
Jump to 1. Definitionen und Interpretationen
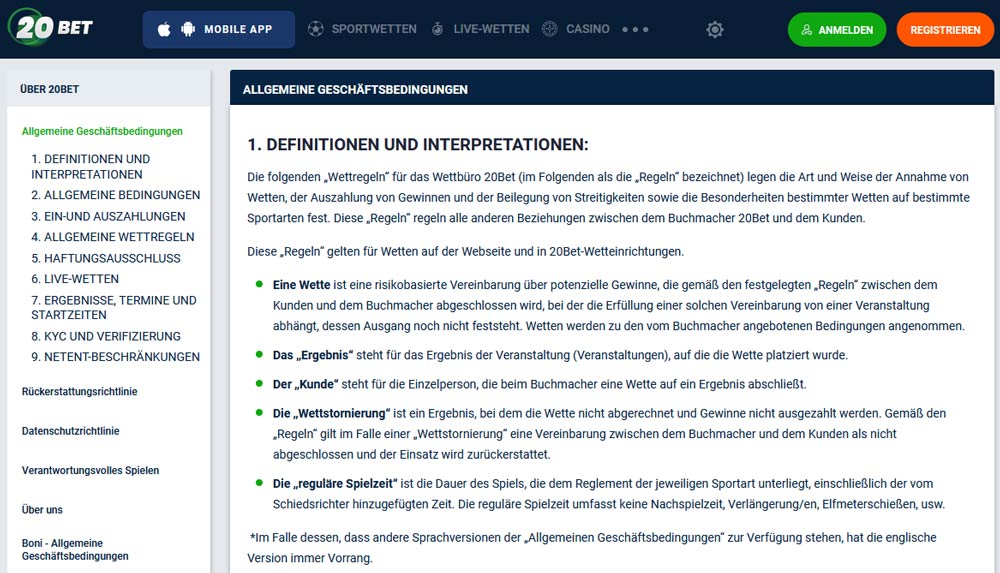pos(91,167)
